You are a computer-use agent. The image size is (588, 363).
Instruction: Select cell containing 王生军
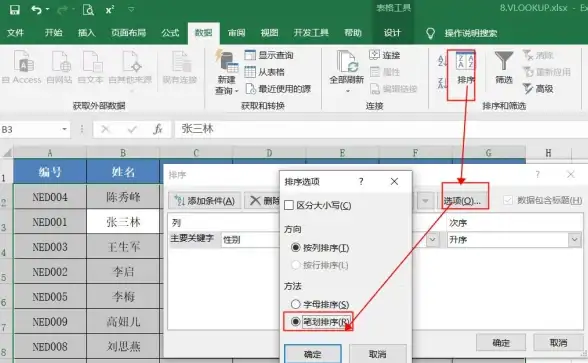click(x=123, y=247)
